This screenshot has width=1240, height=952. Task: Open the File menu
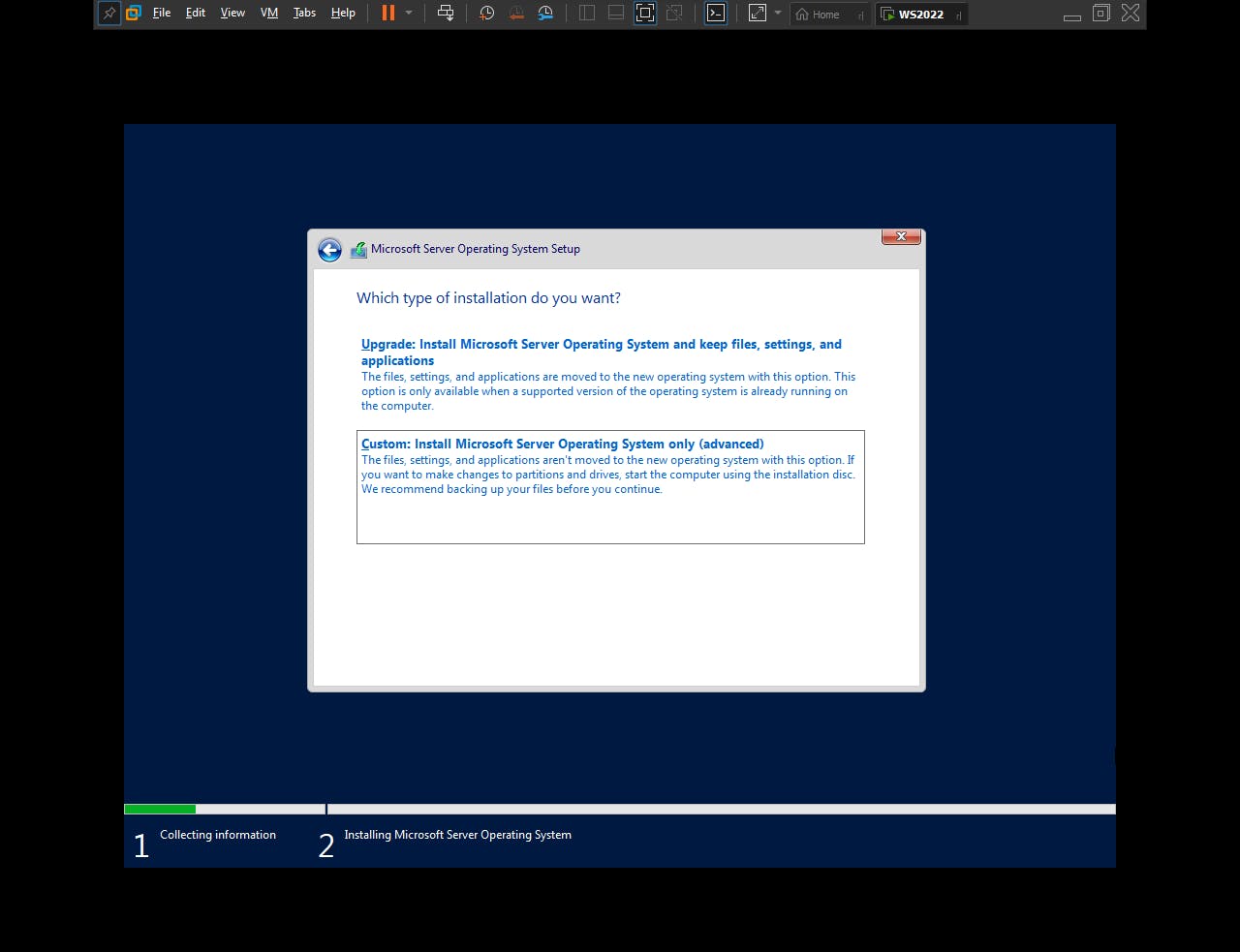coord(162,14)
